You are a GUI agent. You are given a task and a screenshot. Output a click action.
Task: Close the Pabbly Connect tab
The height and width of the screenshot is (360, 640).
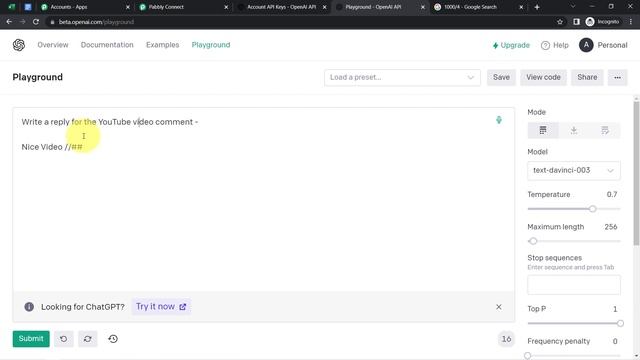(227, 7)
